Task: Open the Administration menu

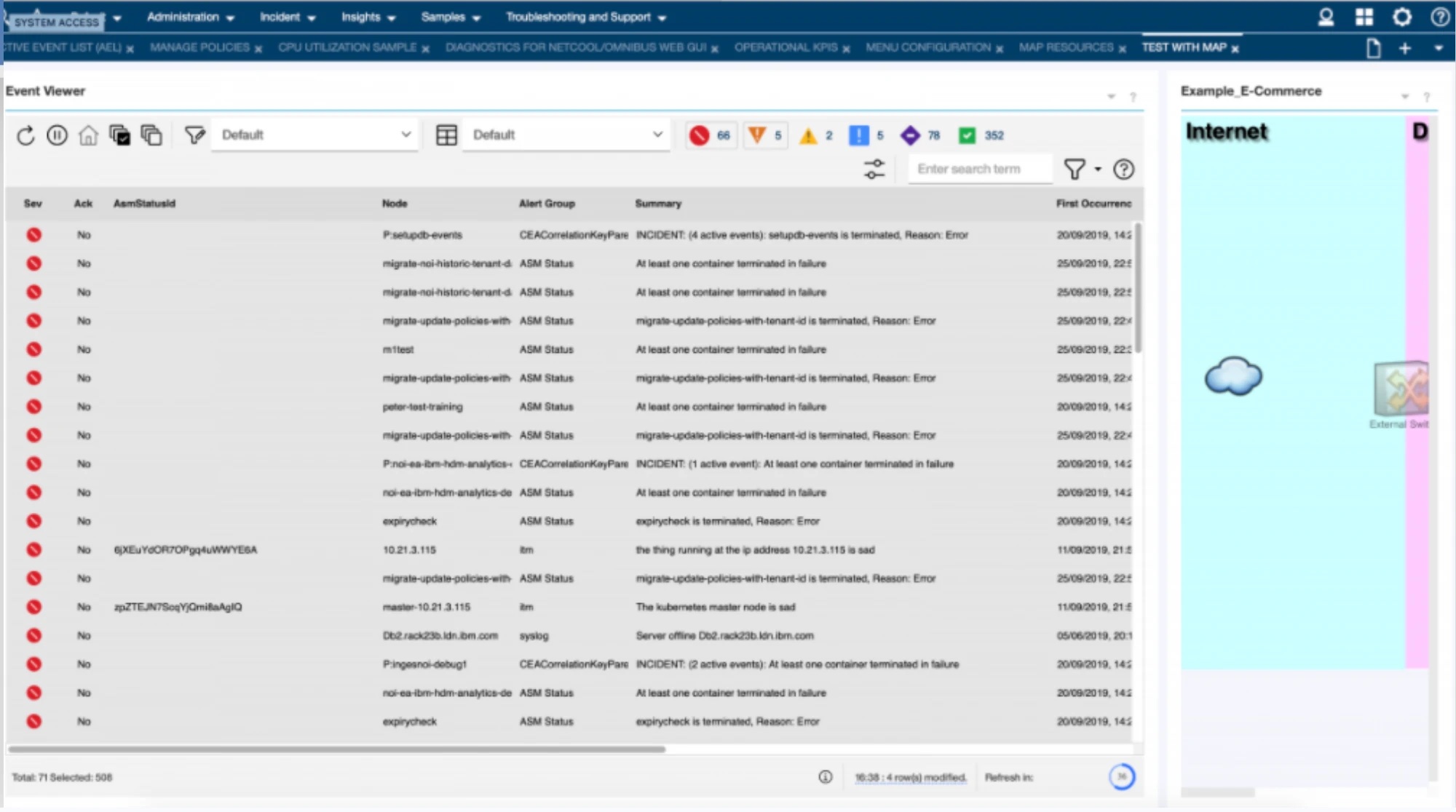Action: point(190,17)
